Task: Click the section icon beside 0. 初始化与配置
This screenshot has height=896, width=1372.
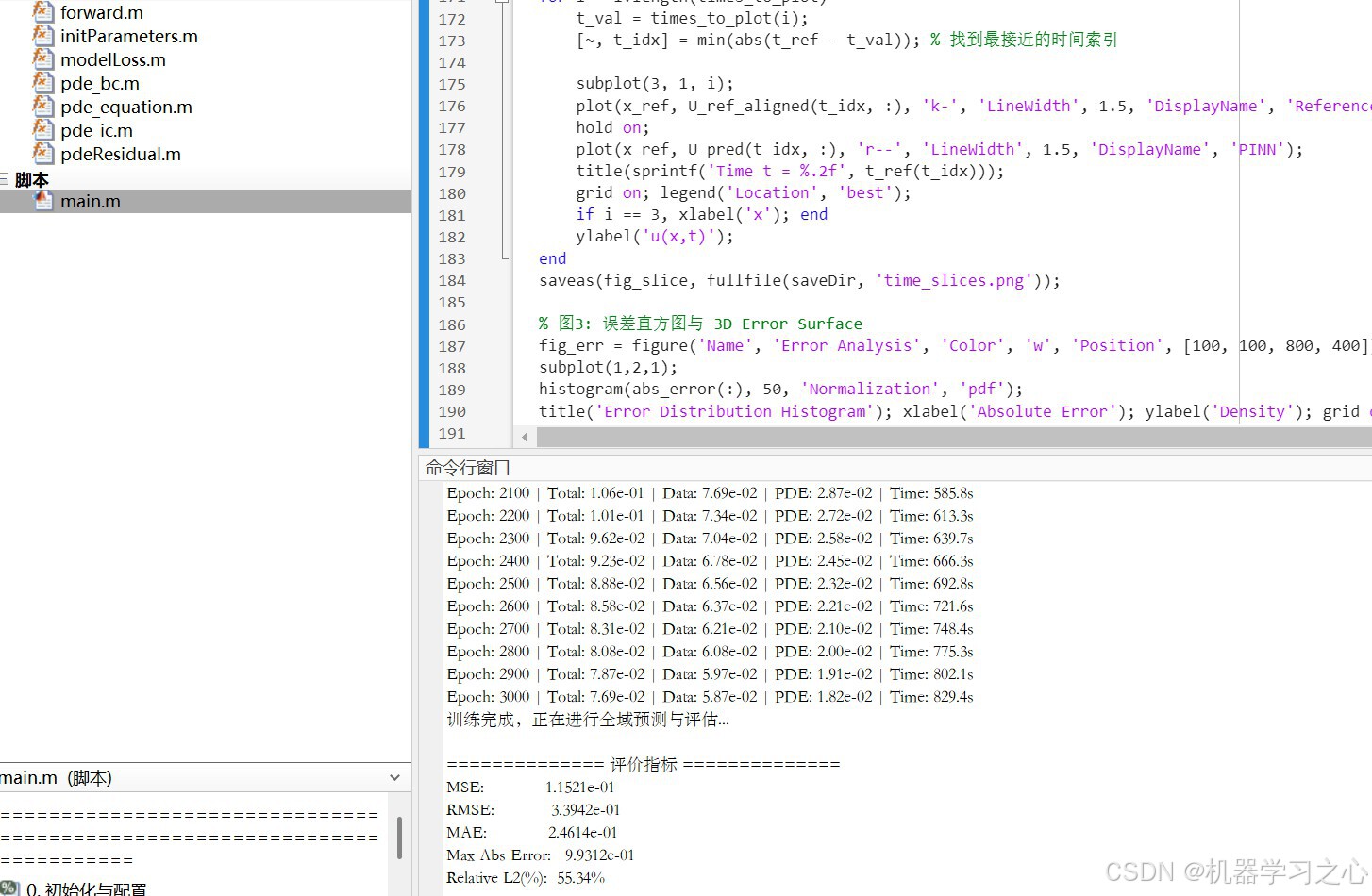Action: point(8,888)
